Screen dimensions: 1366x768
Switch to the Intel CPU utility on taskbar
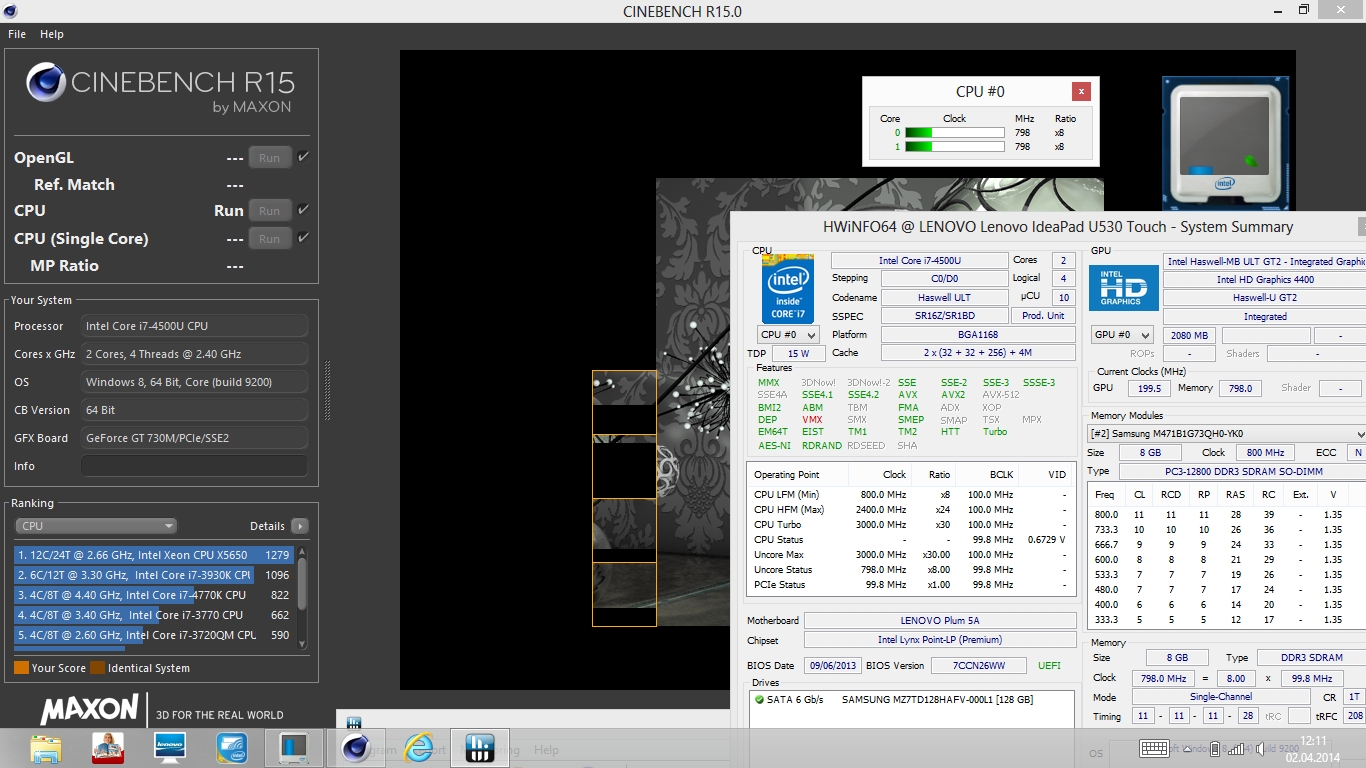point(294,747)
